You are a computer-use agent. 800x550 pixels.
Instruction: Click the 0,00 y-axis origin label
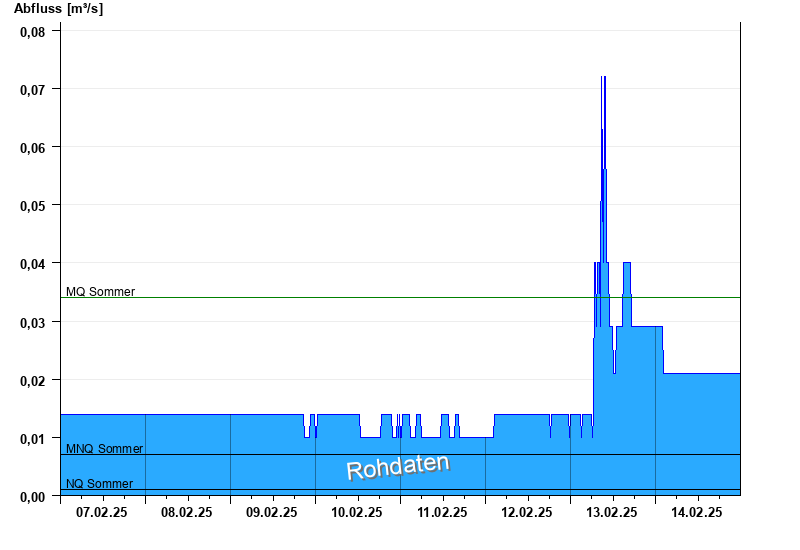point(33,497)
